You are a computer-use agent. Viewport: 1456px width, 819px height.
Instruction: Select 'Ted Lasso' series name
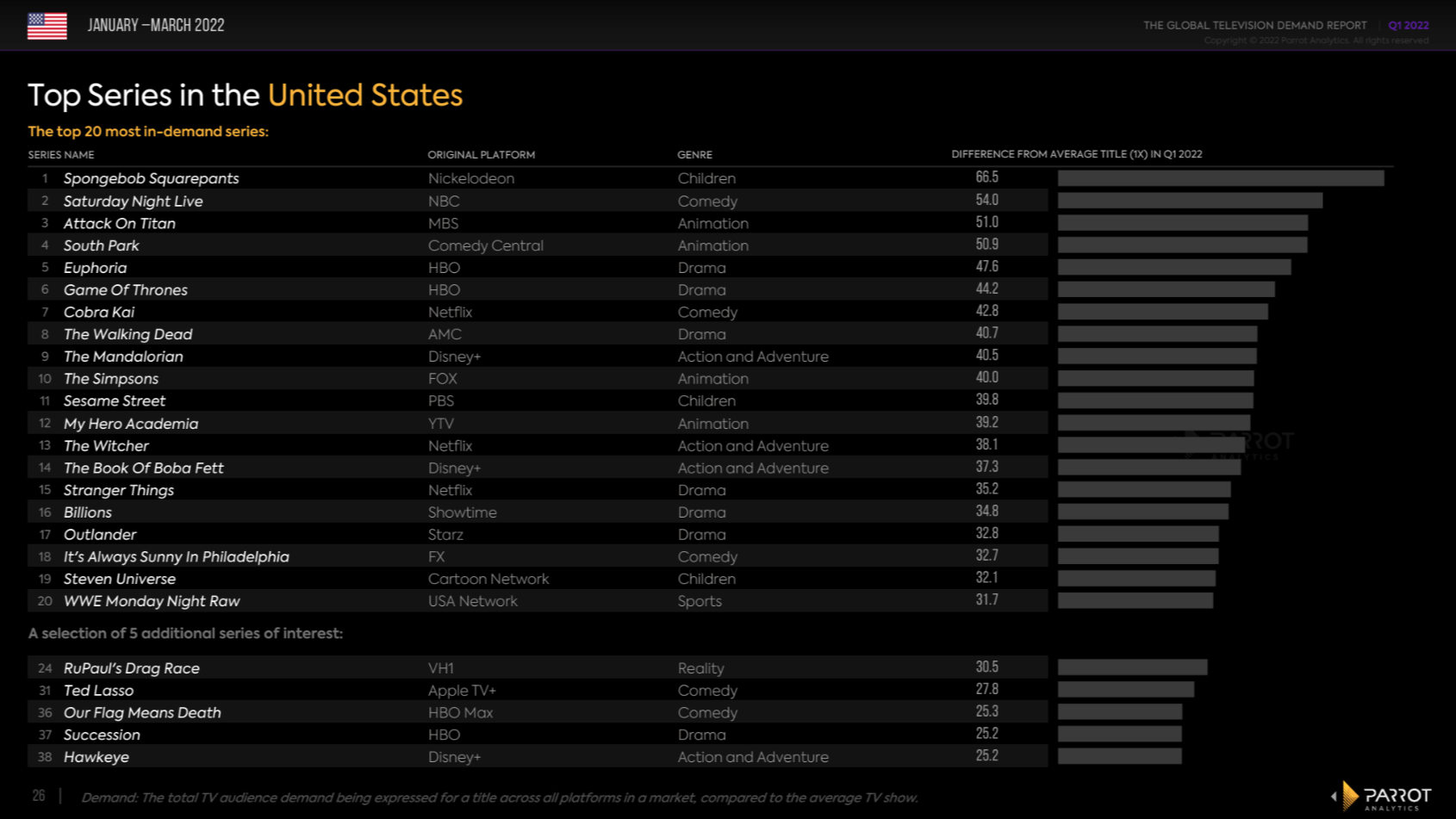[x=99, y=691]
